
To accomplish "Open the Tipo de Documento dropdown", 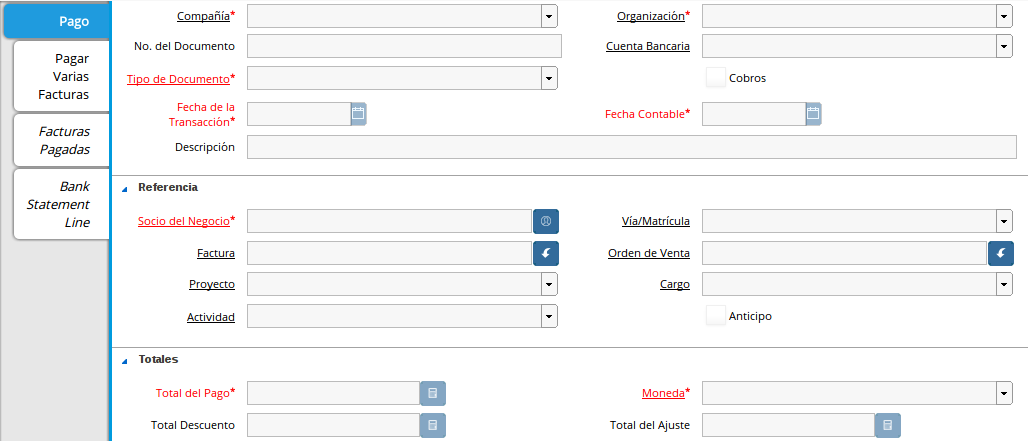I will coord(549,78).
